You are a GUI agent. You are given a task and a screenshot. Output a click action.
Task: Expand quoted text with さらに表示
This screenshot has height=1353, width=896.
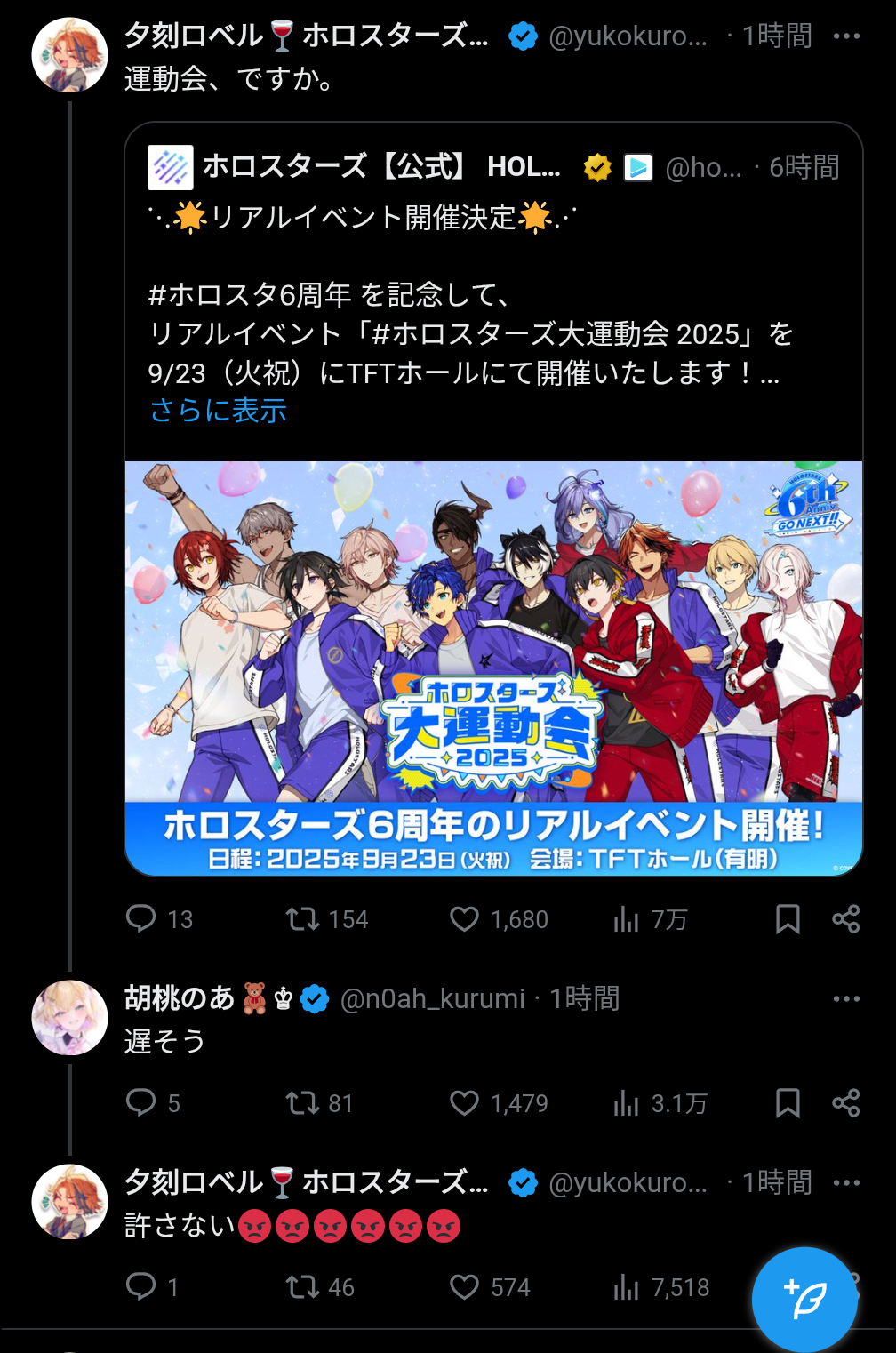(219, 411)
